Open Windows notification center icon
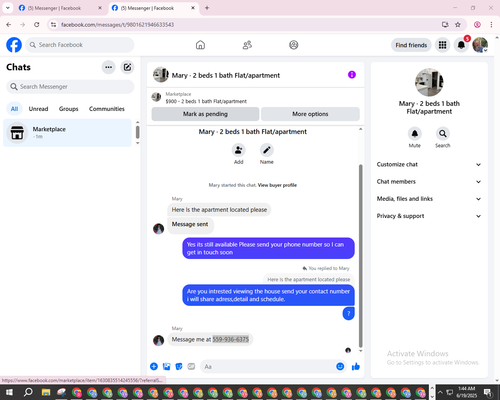The image size is (500, 400). coord(488,392)
